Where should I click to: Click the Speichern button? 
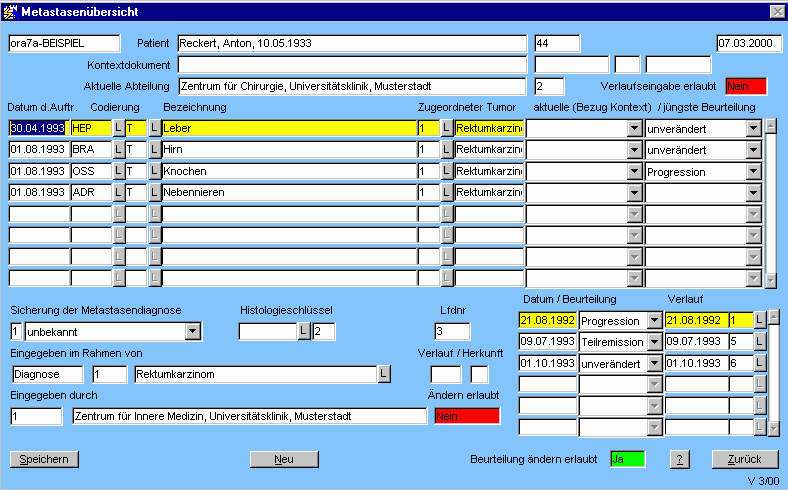point(43,459)
